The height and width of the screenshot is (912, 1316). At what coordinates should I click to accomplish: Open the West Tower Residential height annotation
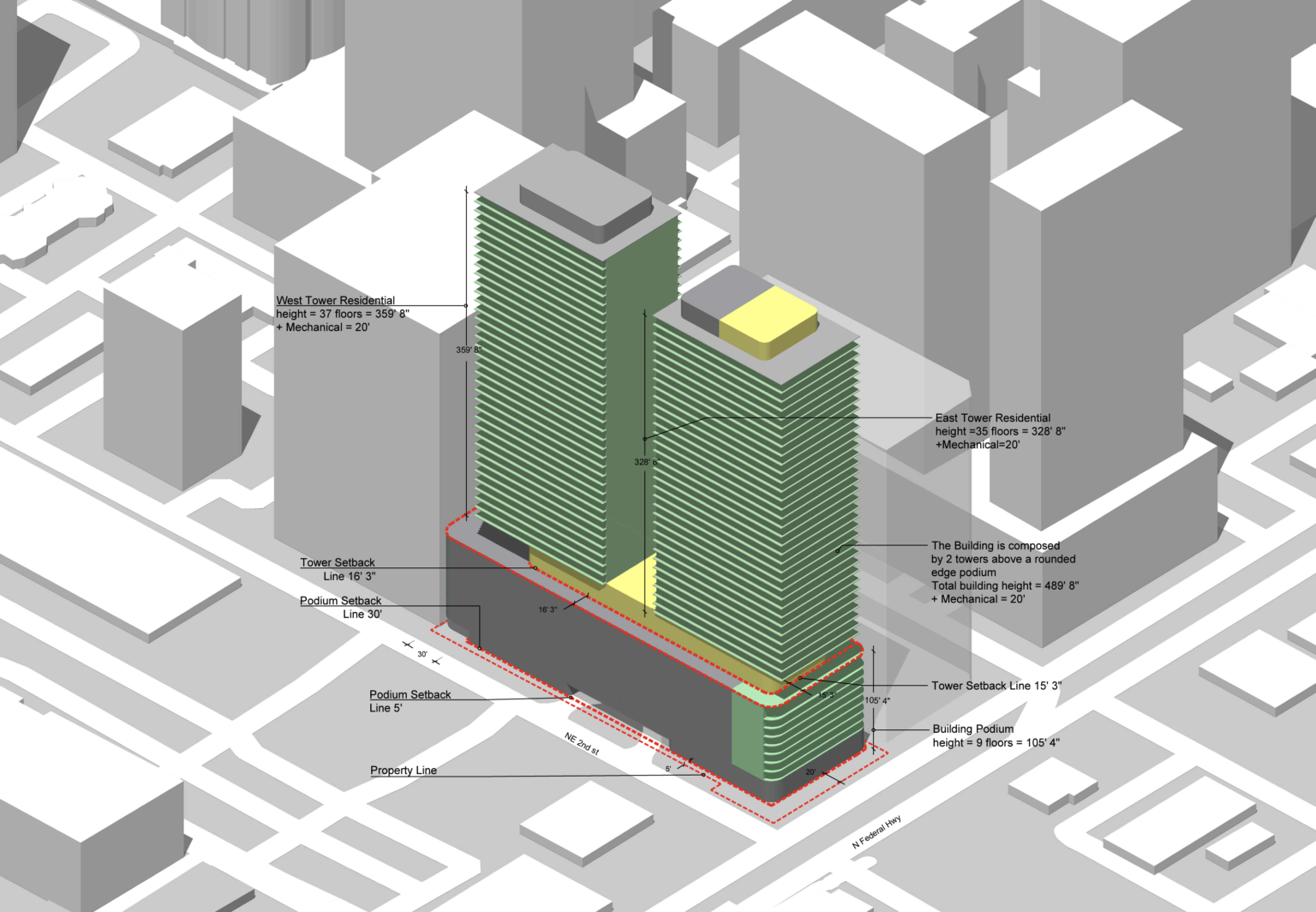pos(336,314)
